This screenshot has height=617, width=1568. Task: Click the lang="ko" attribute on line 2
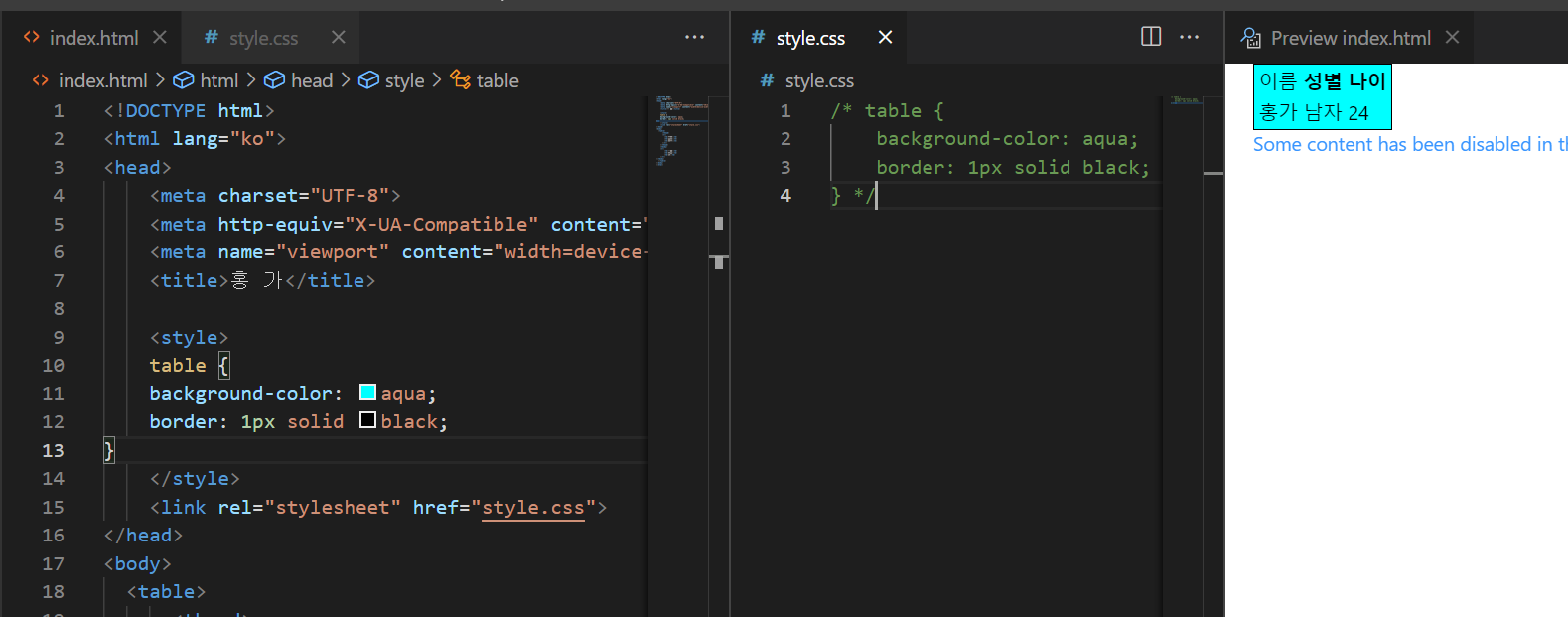[x=223, y=138]
